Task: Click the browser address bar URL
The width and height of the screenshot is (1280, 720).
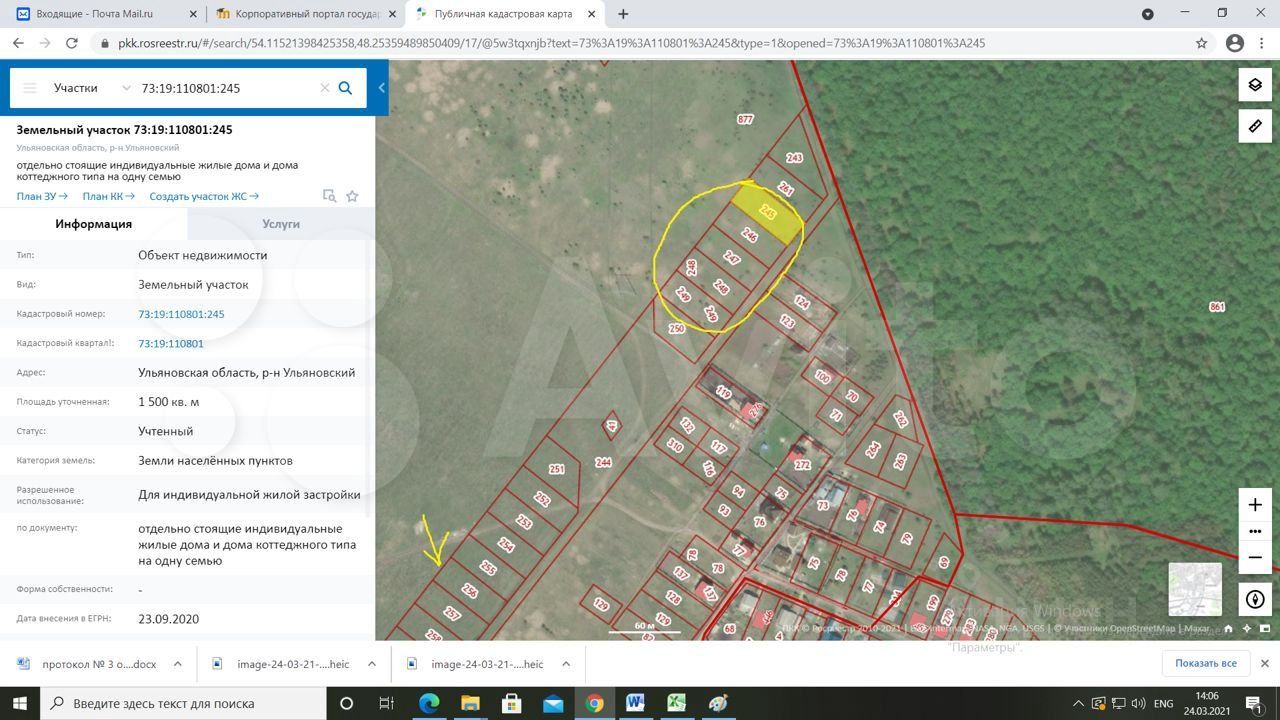Action: click(x=551, y=43)
